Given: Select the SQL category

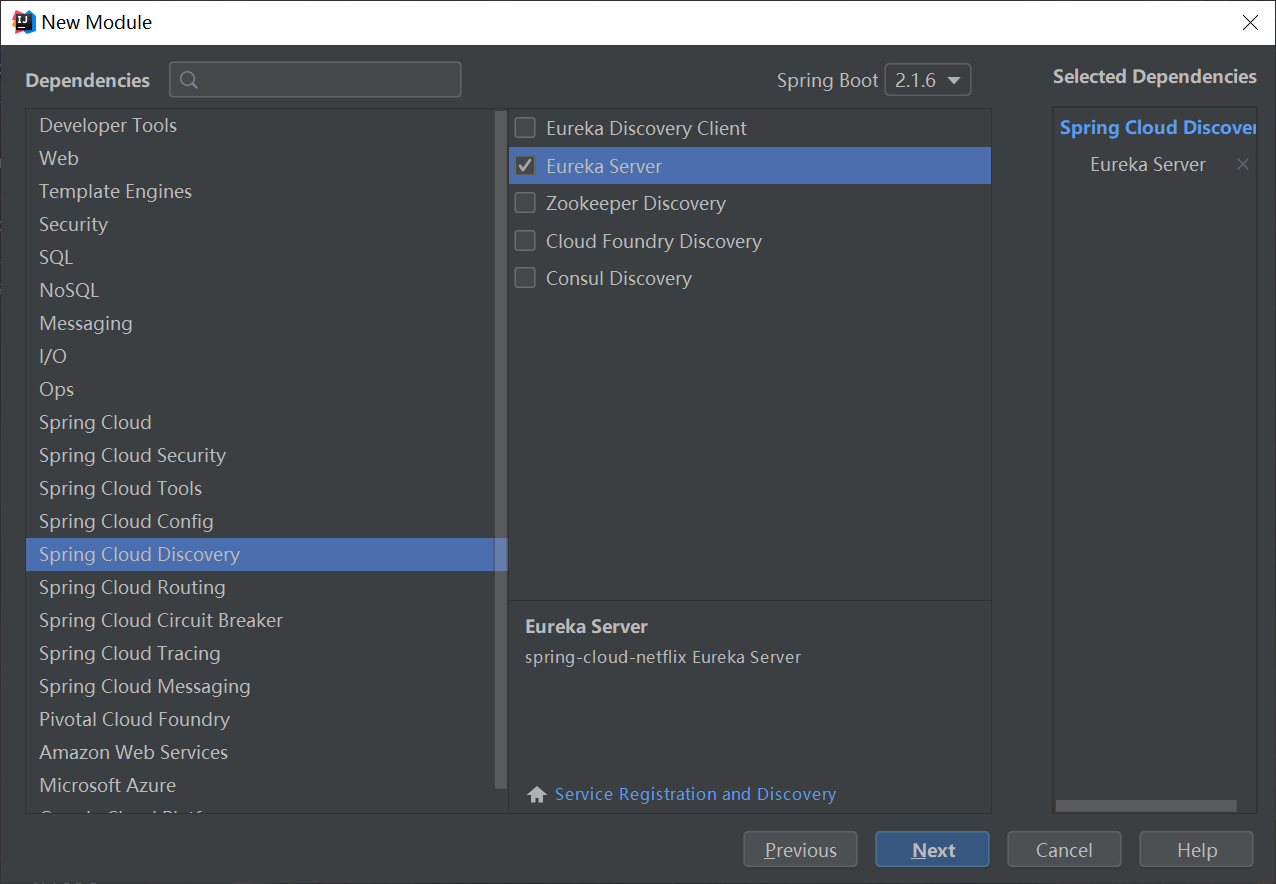Looking at the screenshot, I should (260, 257).
